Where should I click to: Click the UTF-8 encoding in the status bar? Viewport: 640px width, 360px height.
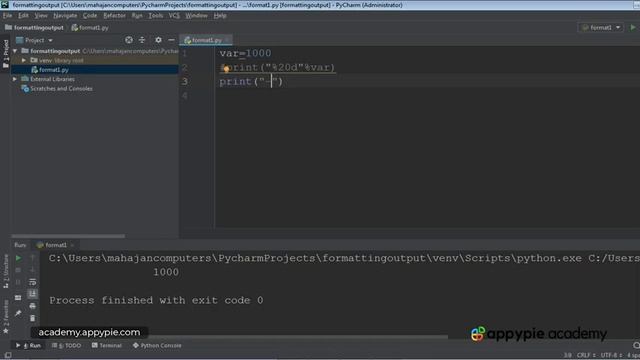click(610, 356)
